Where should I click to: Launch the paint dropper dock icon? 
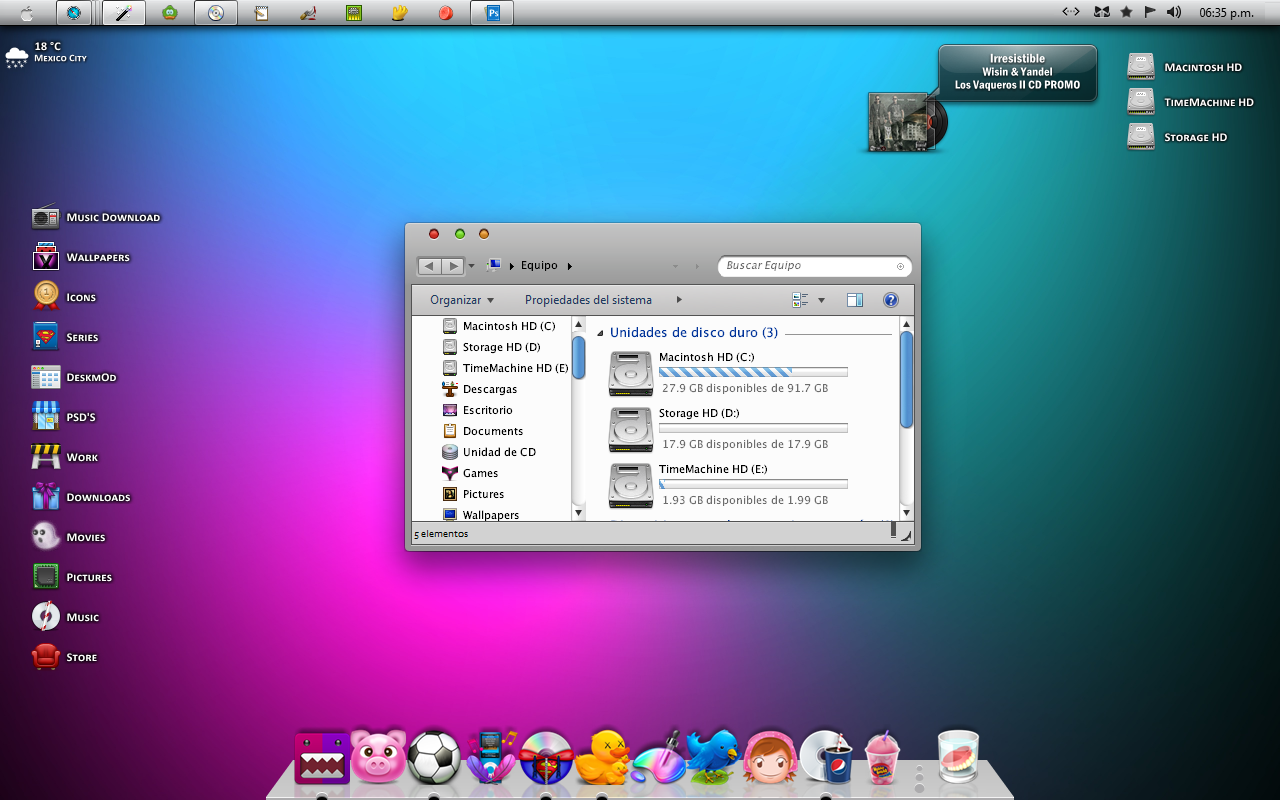[x=658, y=757]
